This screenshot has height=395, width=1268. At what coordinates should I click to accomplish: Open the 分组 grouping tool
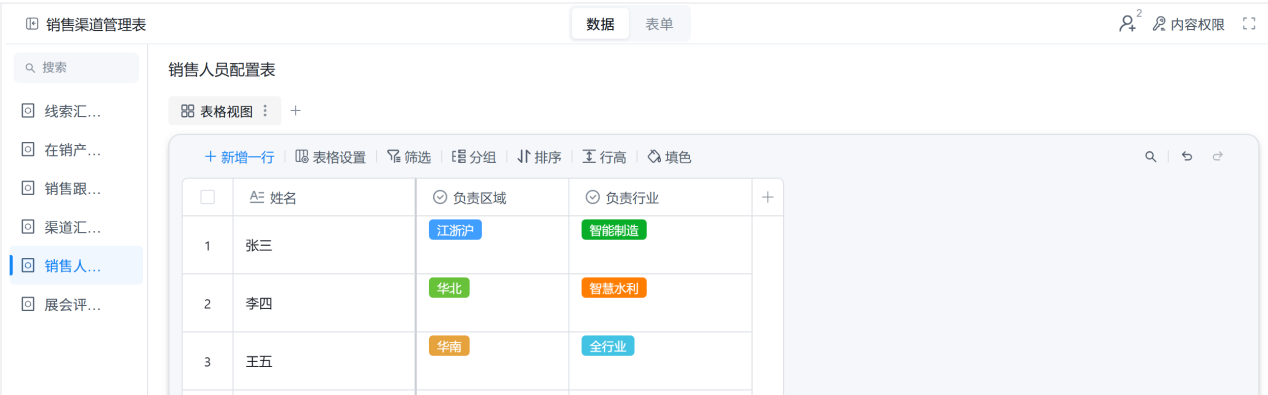tap(474, 157)
